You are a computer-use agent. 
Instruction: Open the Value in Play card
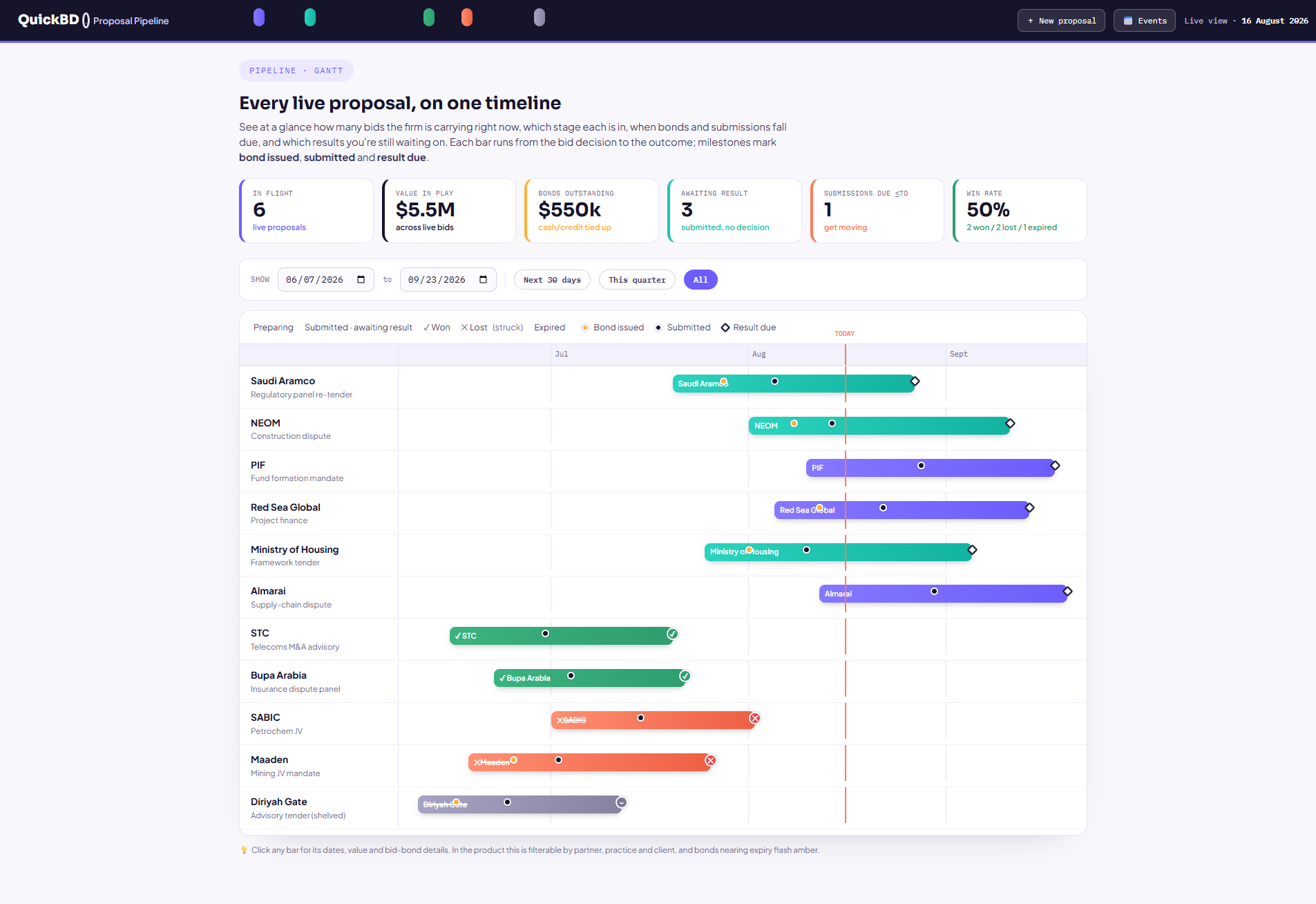pos(449,211)
